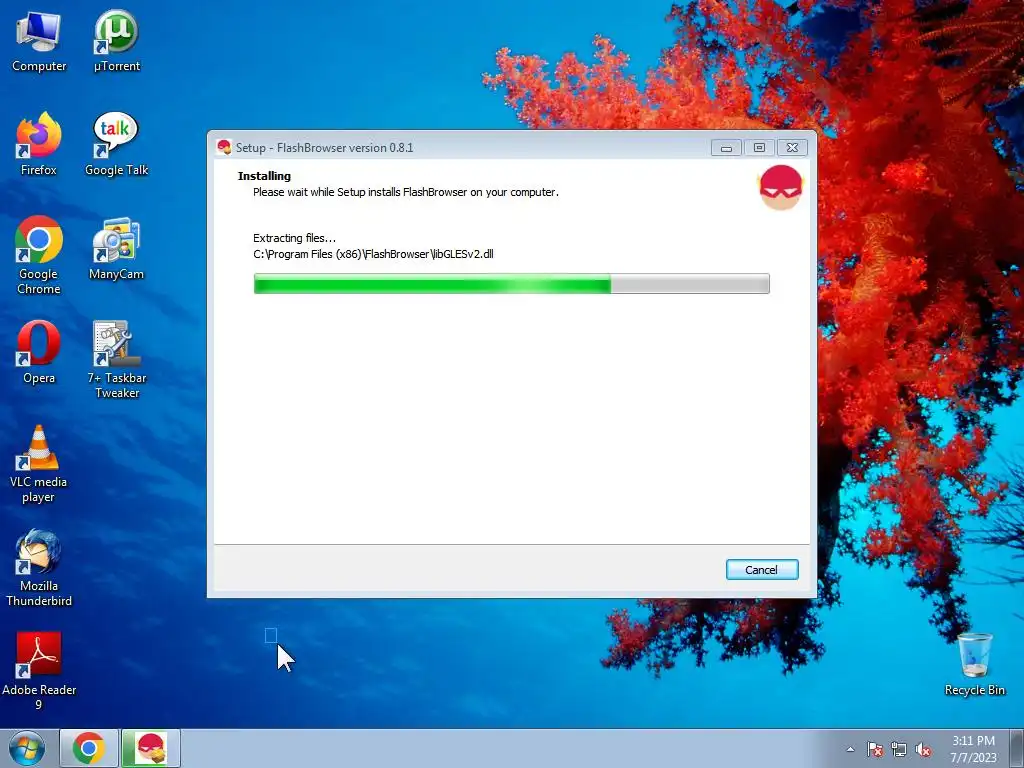Show hidden system tray icons

tap(850, 749)
